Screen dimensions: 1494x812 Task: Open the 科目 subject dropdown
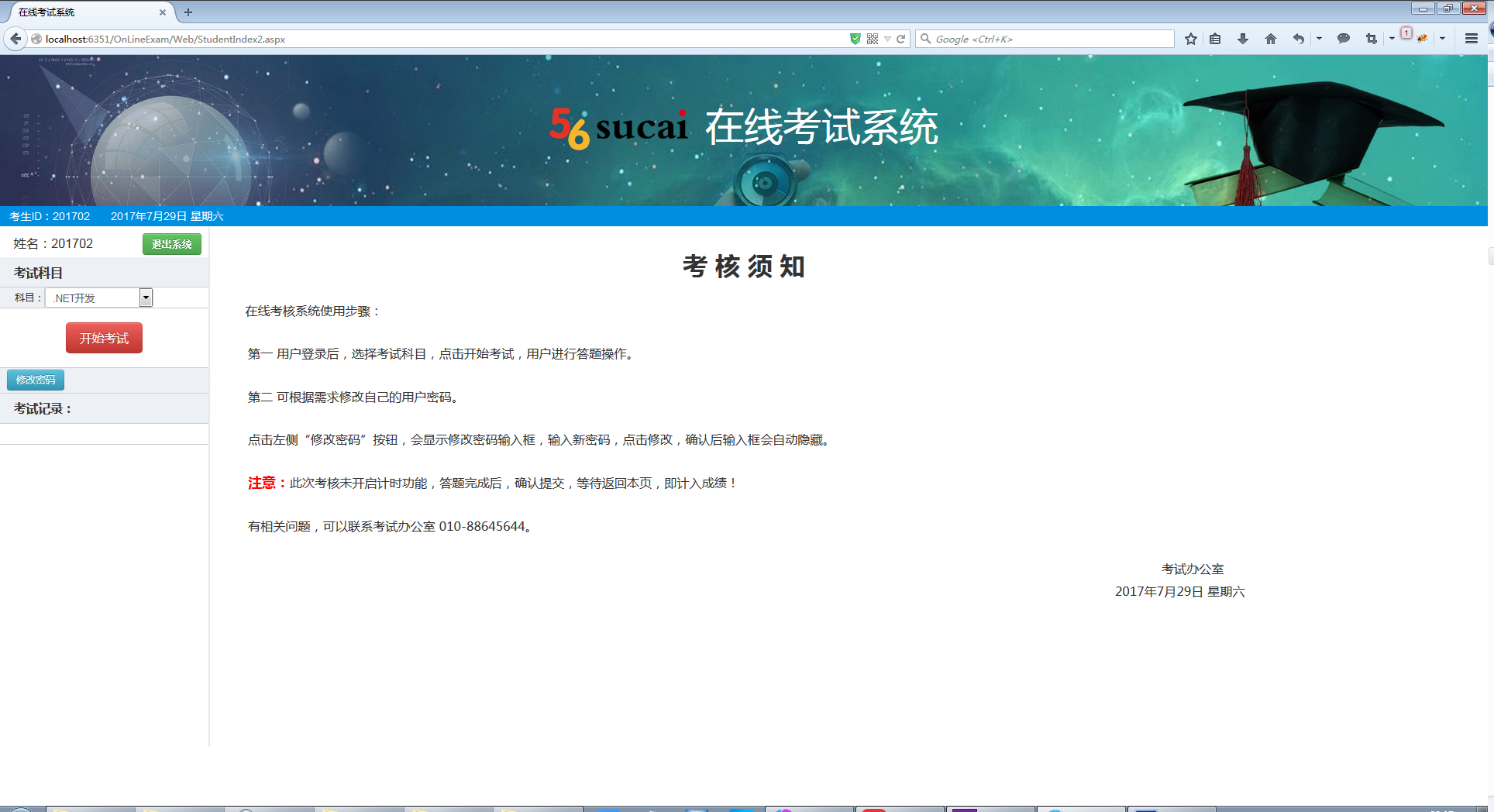[x=99, y=298]
